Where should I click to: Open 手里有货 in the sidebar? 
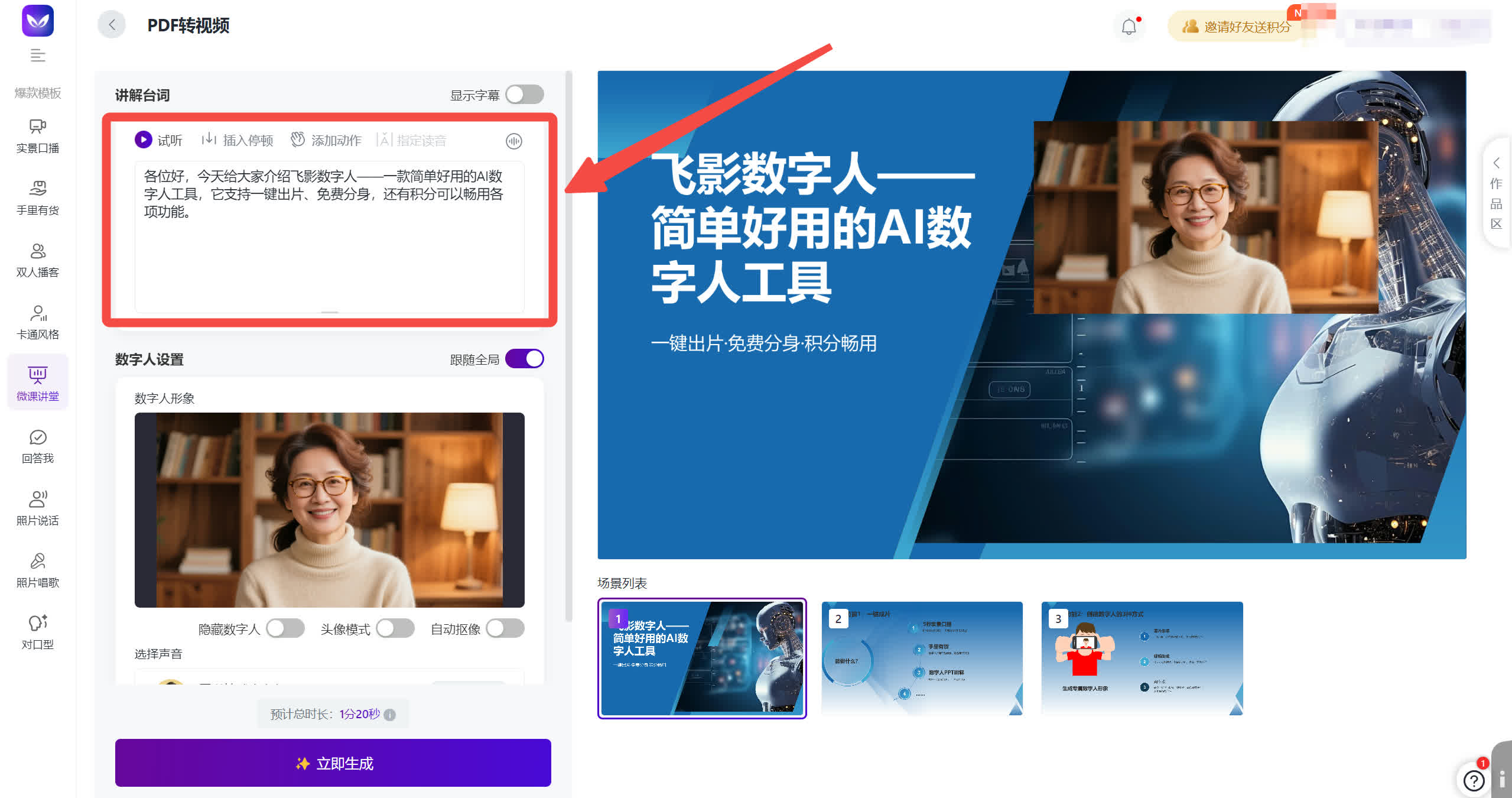coord(38,199)
